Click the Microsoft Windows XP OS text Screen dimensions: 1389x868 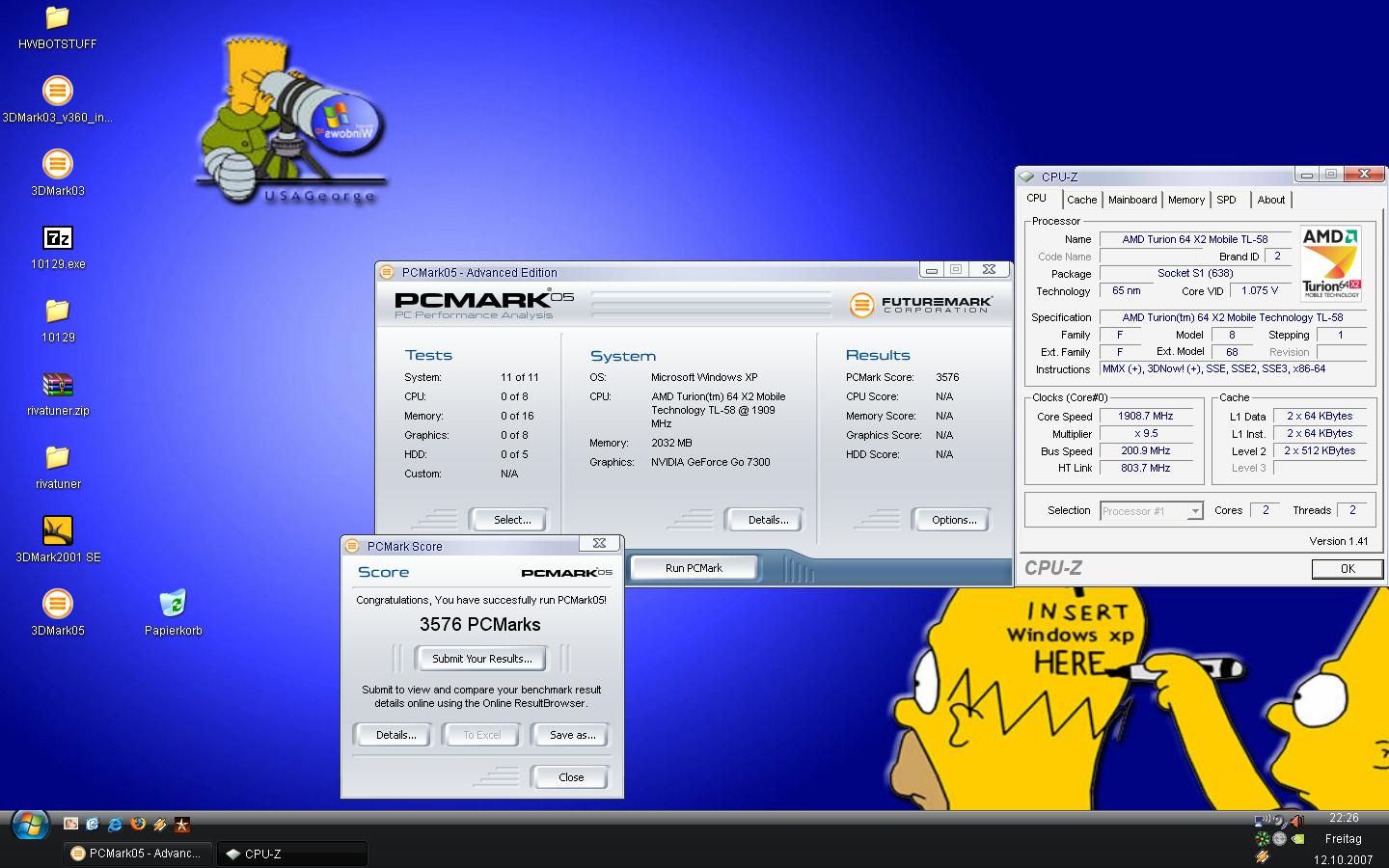(704, 377)
